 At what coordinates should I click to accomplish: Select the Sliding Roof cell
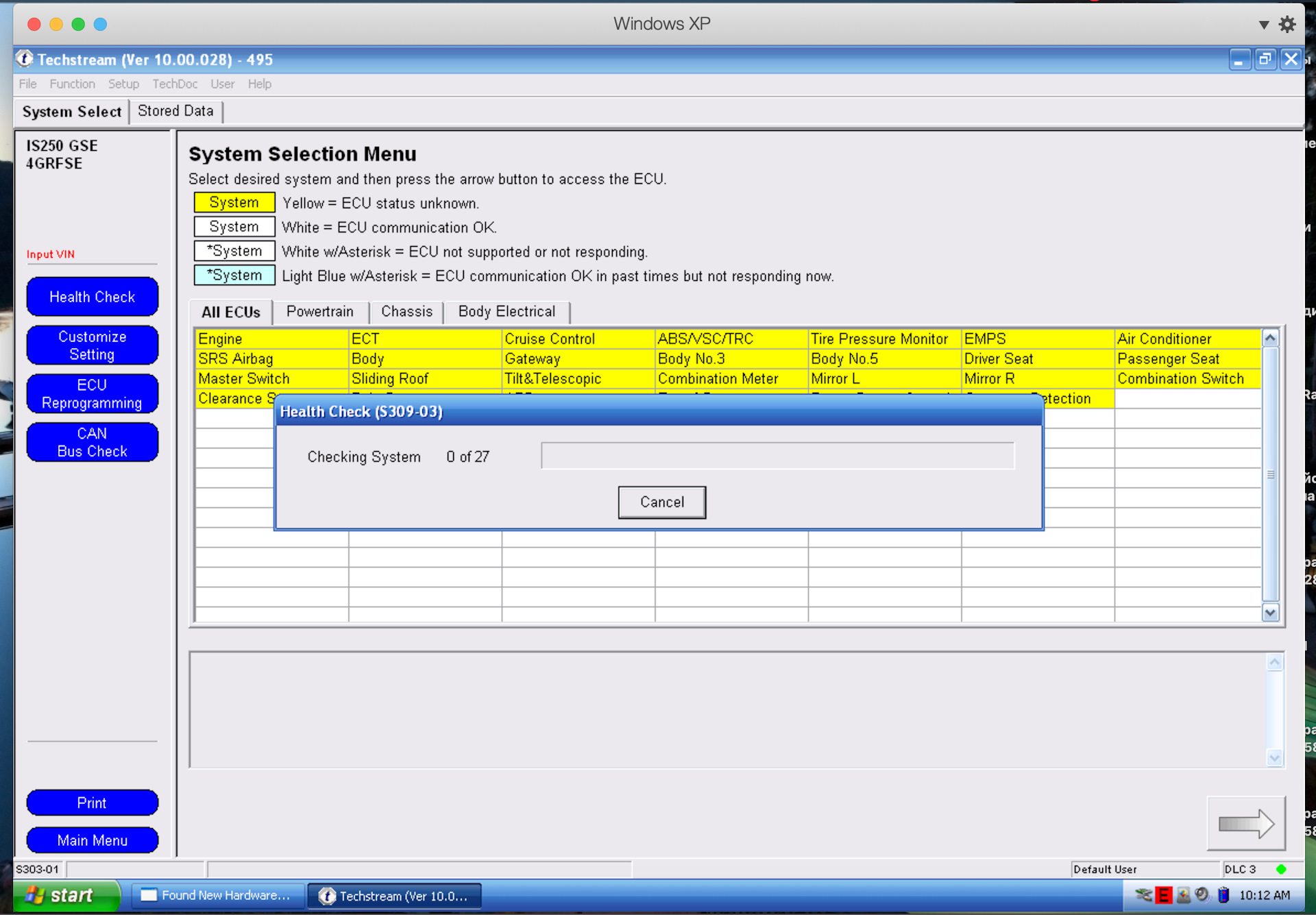pyautogui.click(x=425, y=378)
